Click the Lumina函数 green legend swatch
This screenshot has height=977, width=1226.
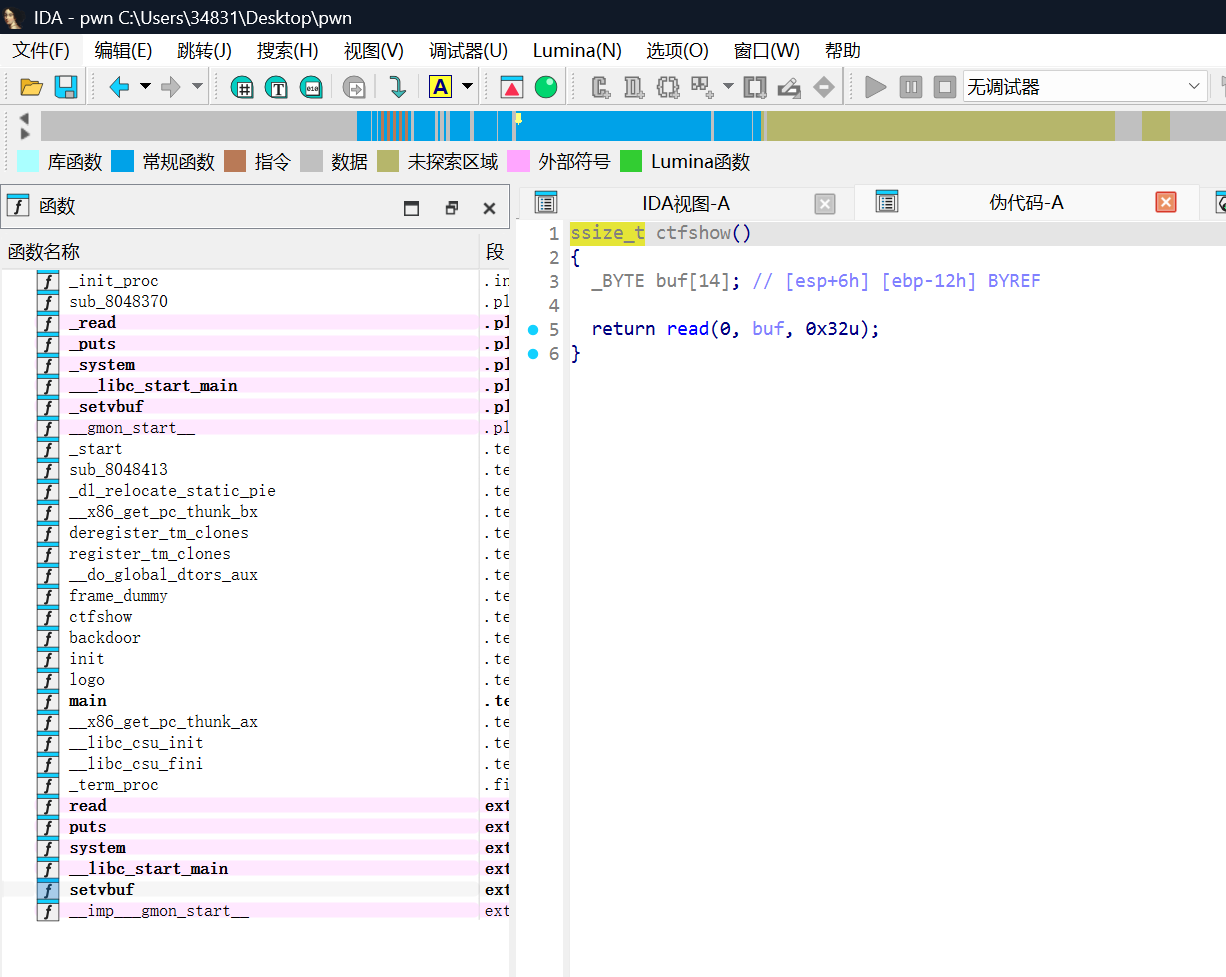point(631,161)
